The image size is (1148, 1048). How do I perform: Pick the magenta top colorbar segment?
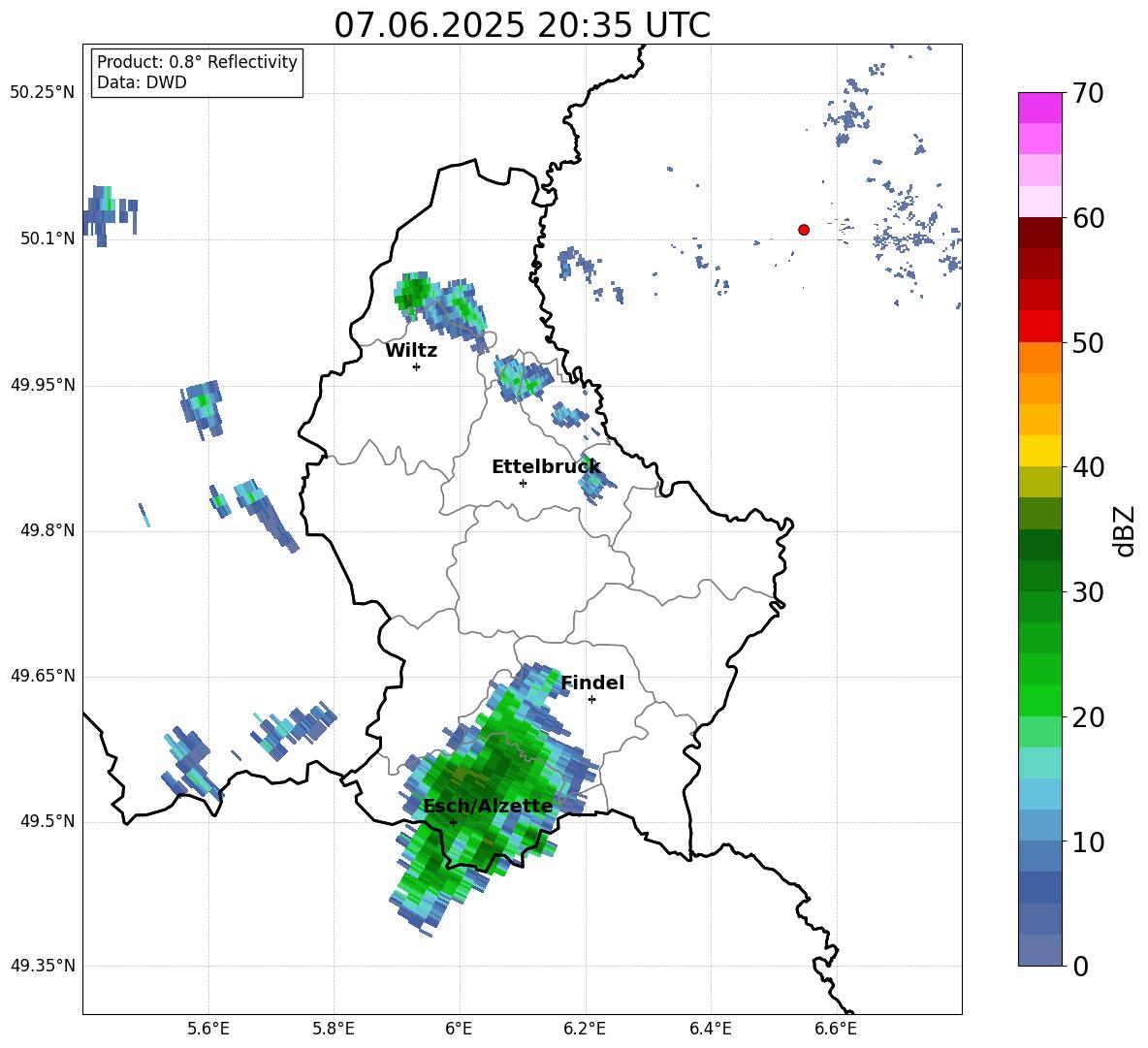click(1040, 109)
